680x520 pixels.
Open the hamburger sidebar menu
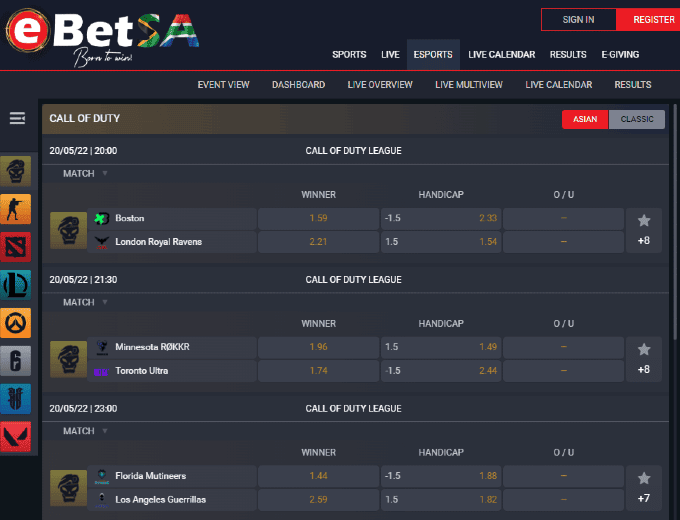coord(17,118)
